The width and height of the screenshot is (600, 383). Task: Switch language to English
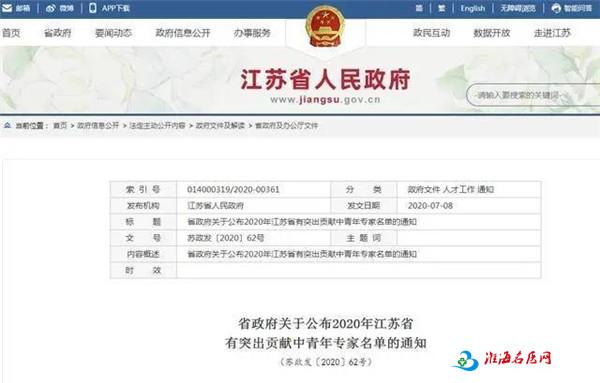click(x=472, y=8)
